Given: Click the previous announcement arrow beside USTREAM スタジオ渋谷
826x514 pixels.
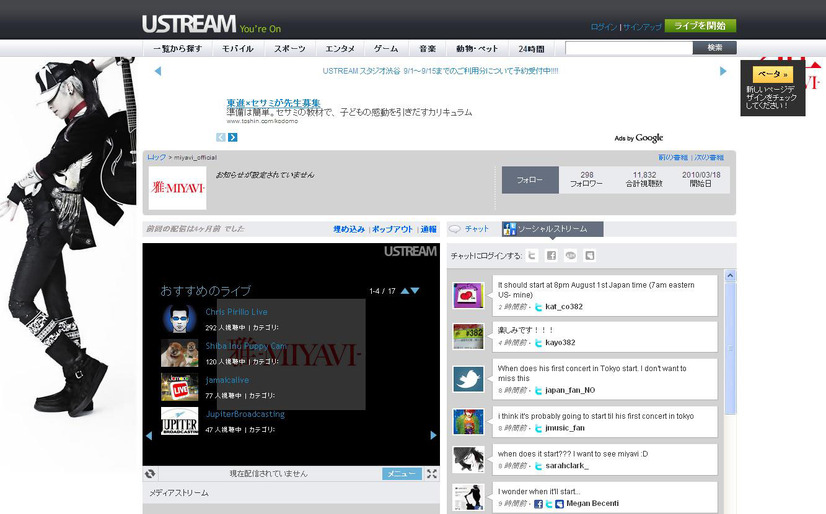Looking at the screenshot, I should (158, 71).
